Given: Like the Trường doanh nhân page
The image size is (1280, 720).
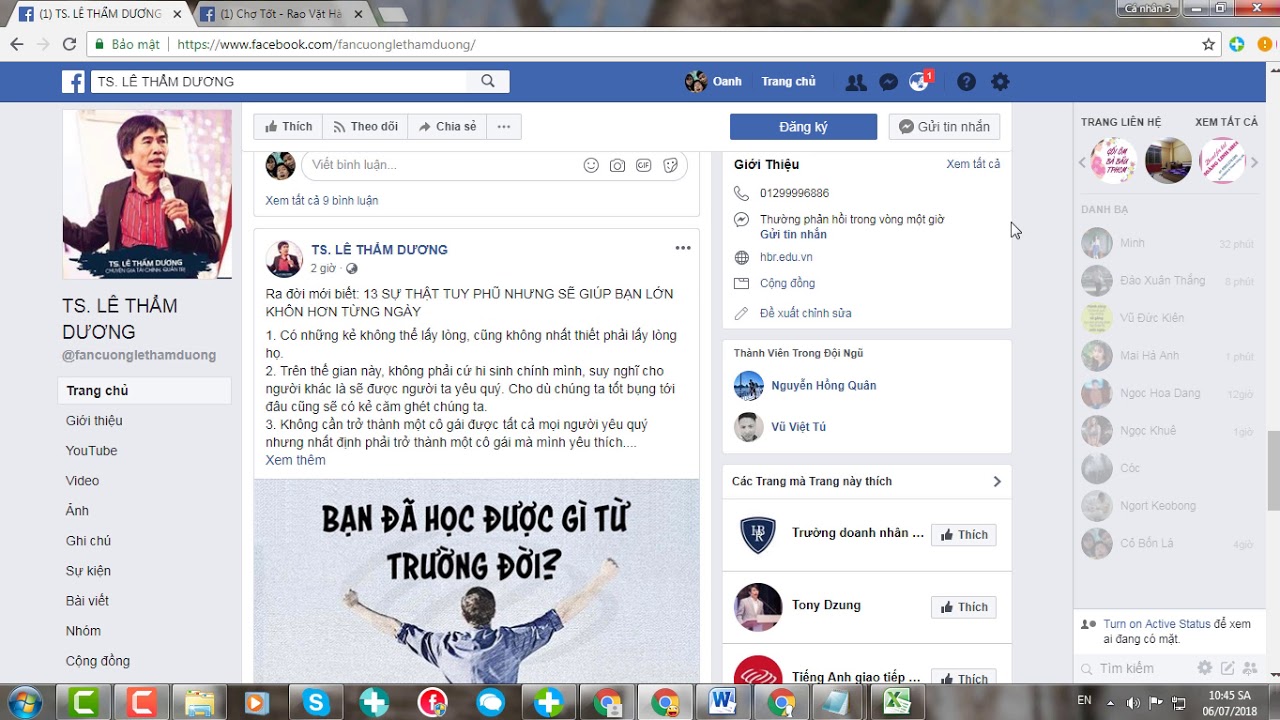Looking at the screenshot, I should pos(964,535).
